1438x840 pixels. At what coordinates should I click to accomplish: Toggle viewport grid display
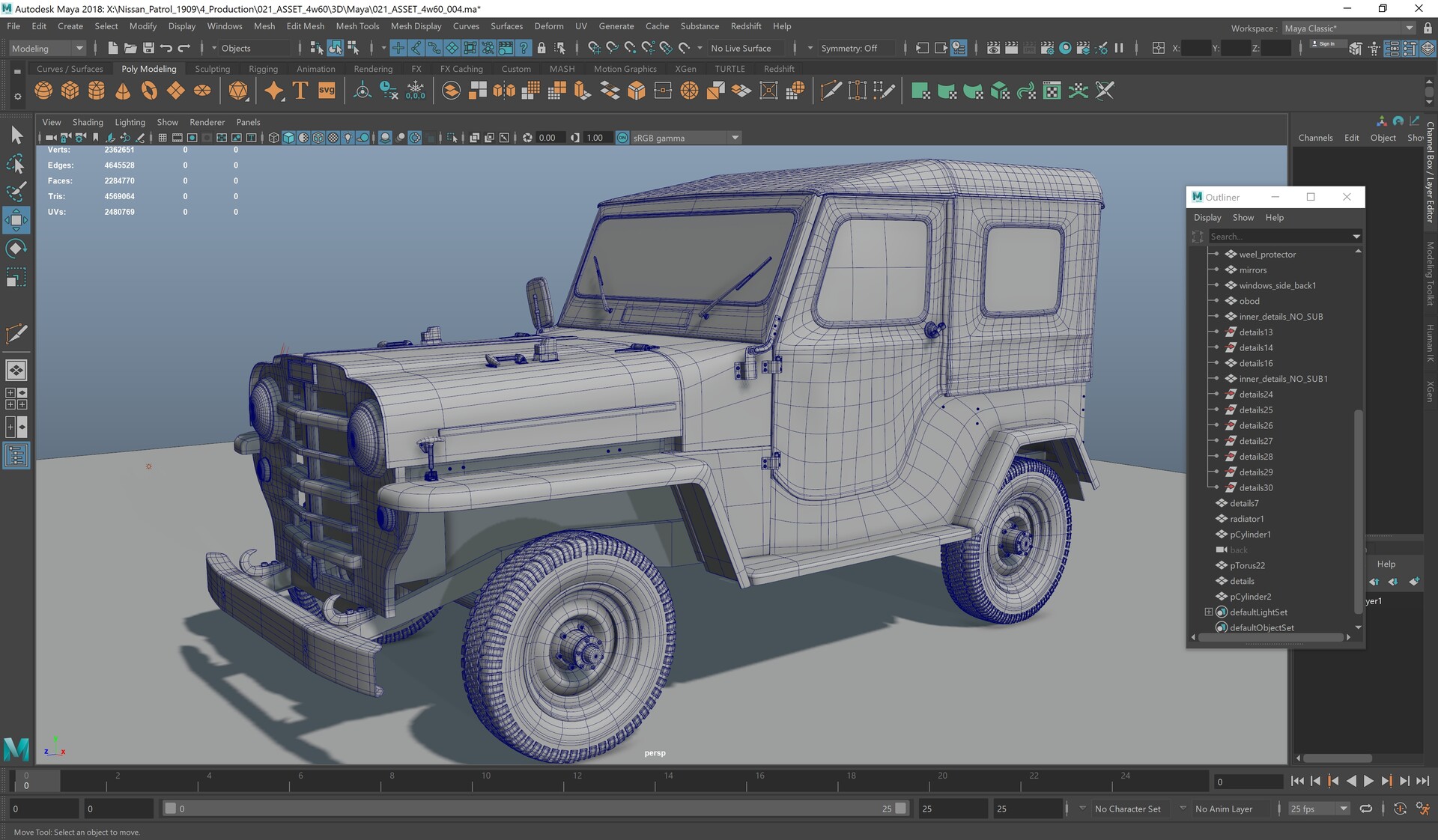163,138
